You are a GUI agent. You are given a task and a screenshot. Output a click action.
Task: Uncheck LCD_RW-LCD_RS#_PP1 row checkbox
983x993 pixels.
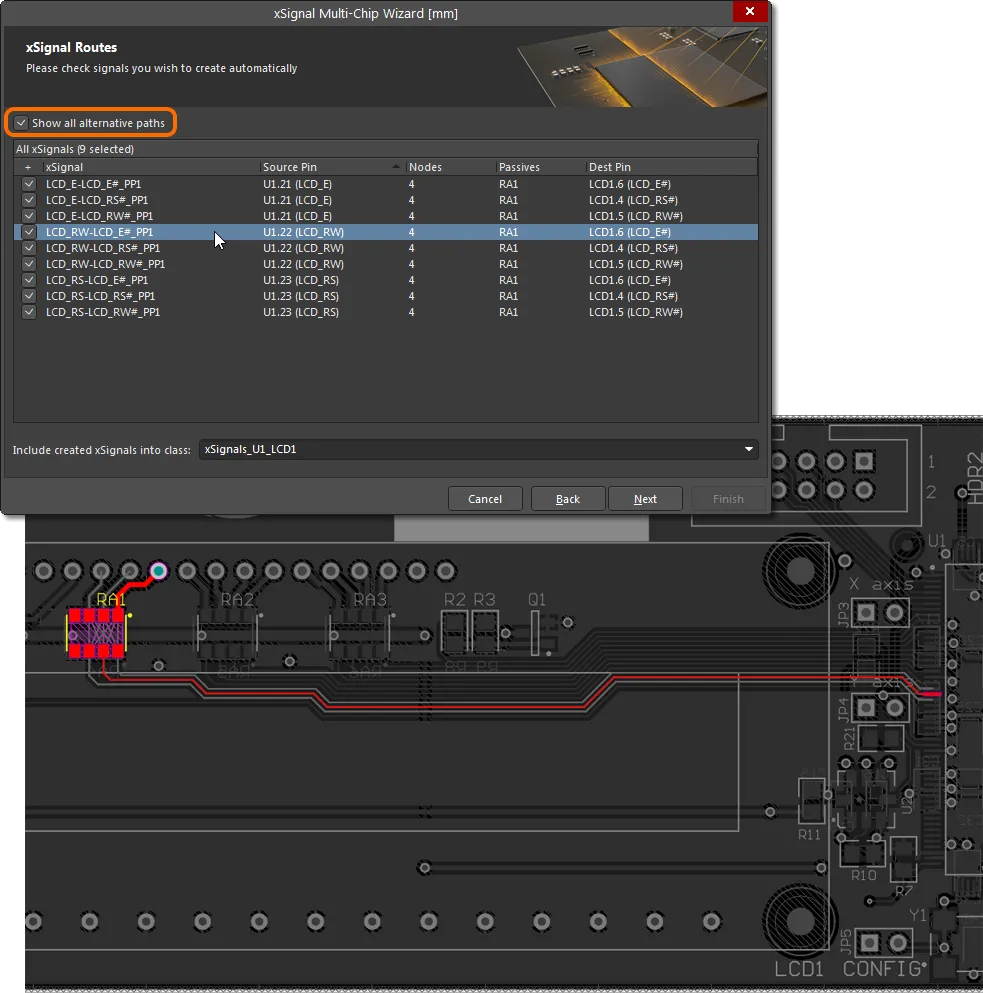(29, 248)
